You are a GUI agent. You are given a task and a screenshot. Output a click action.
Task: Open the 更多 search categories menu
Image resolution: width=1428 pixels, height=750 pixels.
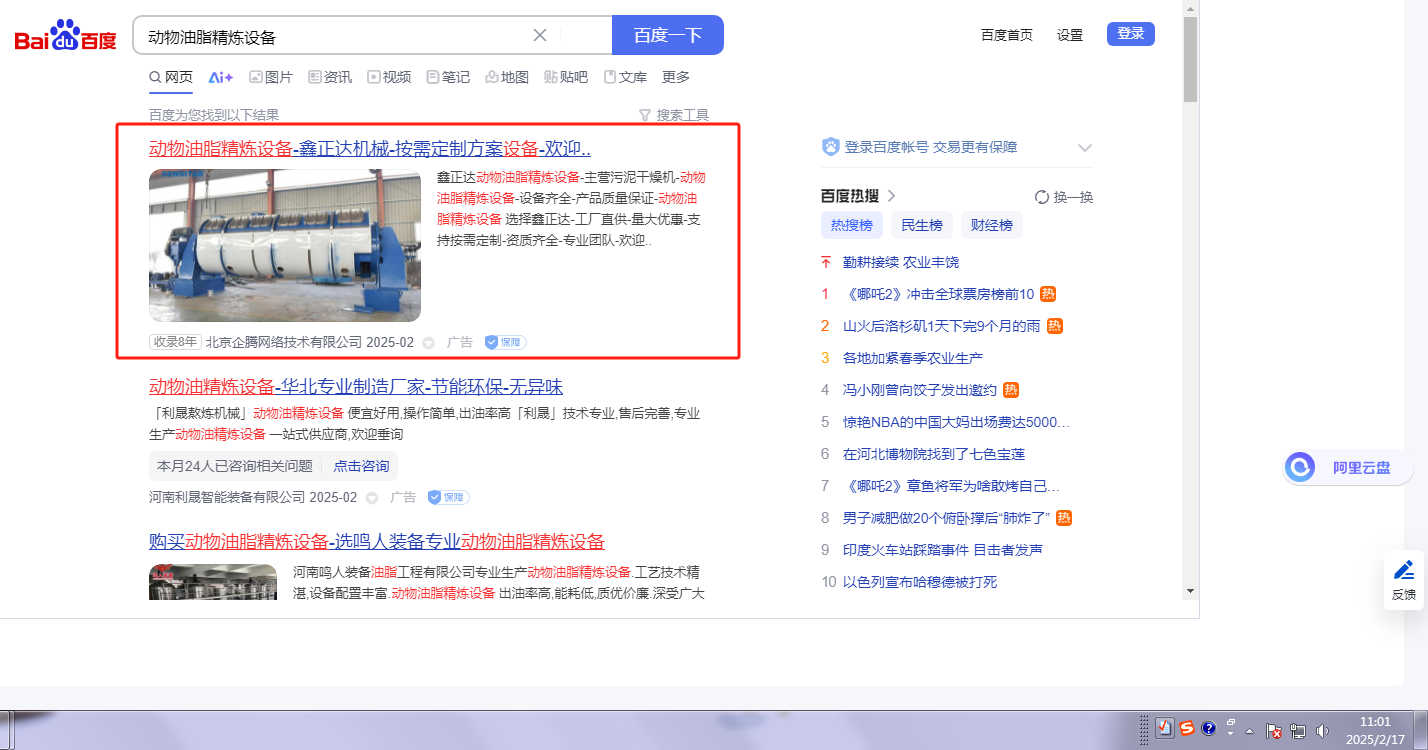676,77
